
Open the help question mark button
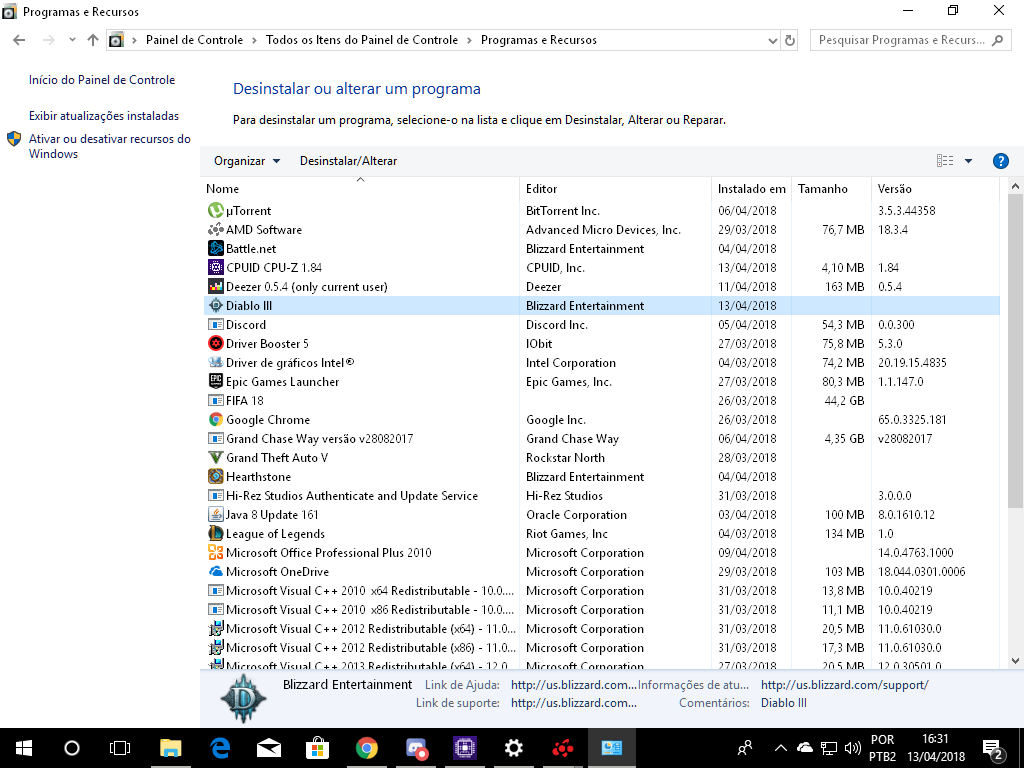(1000, 161)
